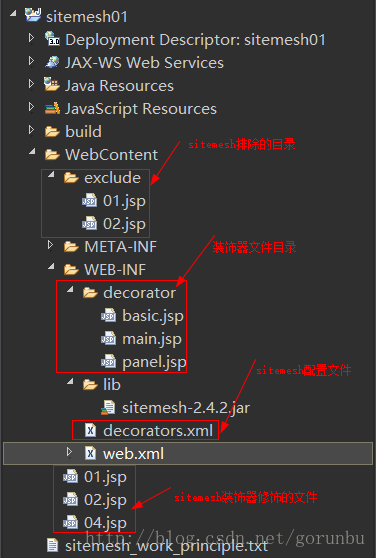Viewport: 376px width, 558px height.
Task: Click the WebContent folder icon
Action: tap(52, 155)
